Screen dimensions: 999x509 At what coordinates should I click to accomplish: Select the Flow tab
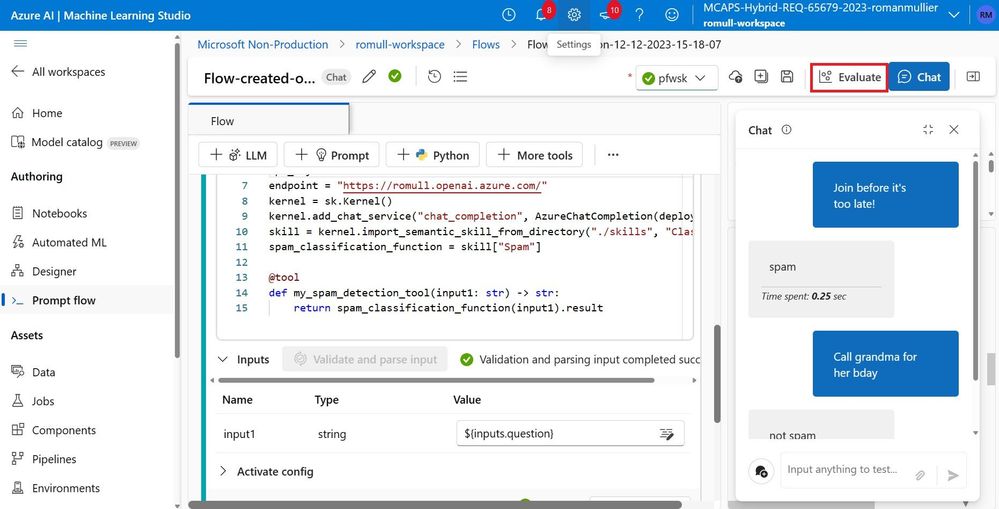(269, 120)
